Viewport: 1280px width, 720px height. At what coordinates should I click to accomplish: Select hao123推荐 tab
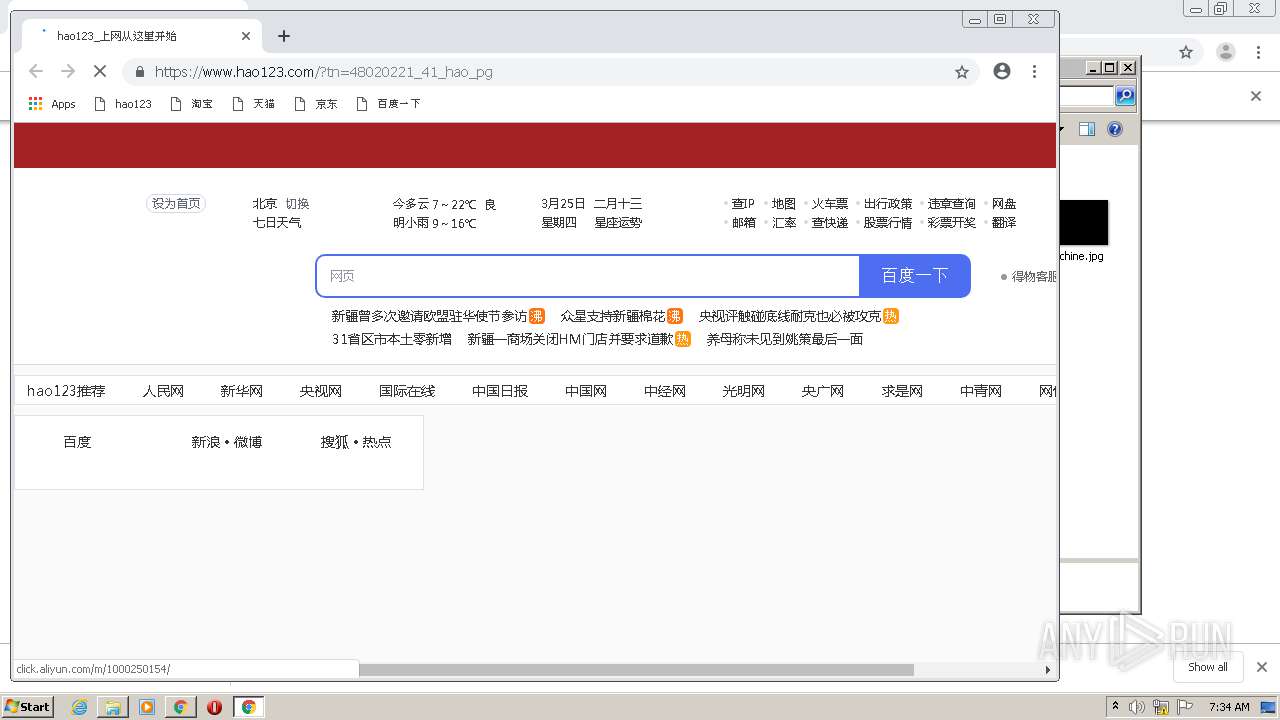[x=66, y=391]
